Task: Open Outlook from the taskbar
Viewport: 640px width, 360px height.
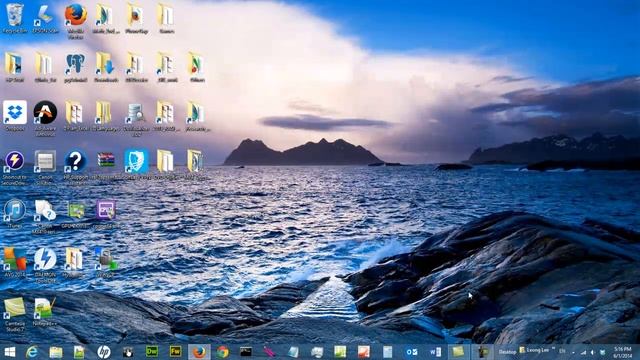Action: click(x=411, y=352)
